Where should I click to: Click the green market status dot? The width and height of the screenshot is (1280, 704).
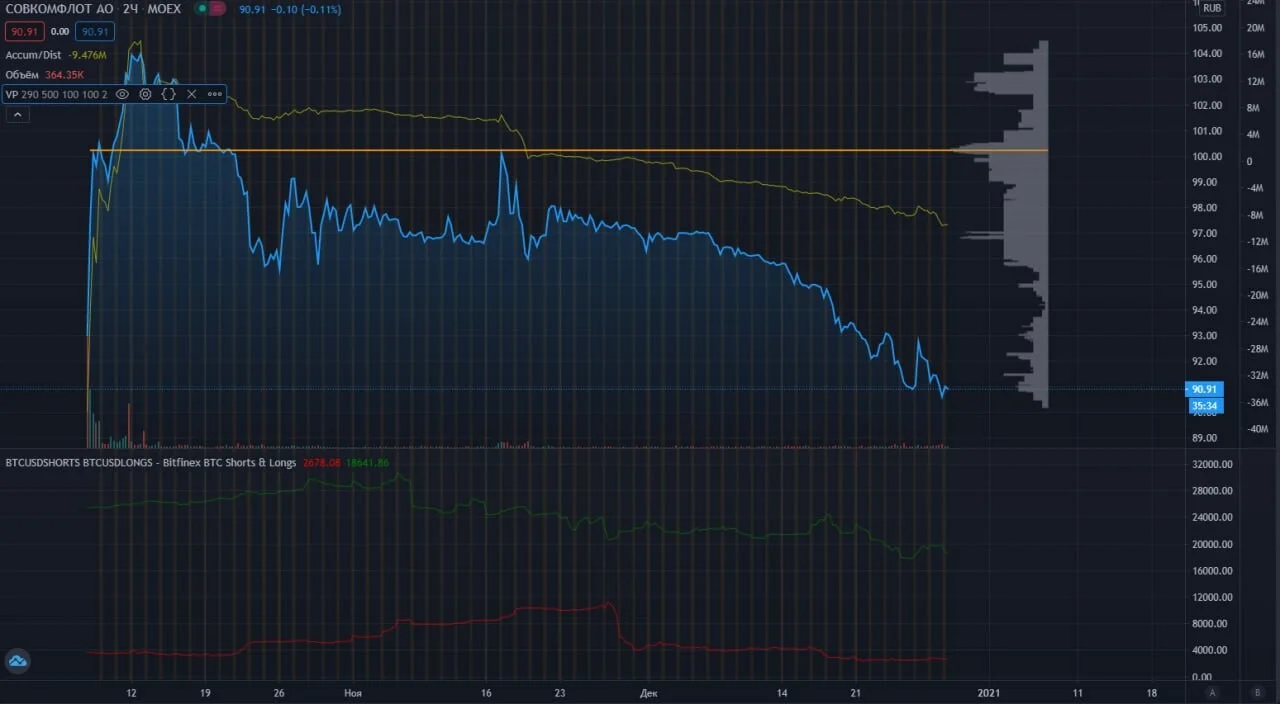point(203,9)
